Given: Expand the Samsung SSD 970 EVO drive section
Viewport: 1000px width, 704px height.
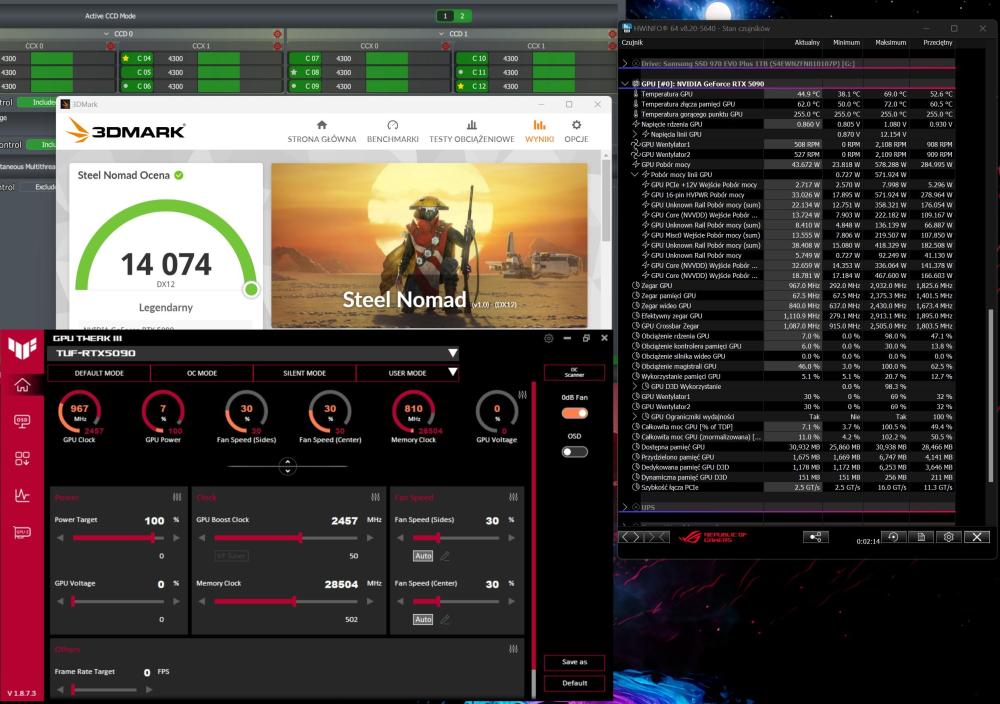Looking at the screenshot, I should 625,64.
